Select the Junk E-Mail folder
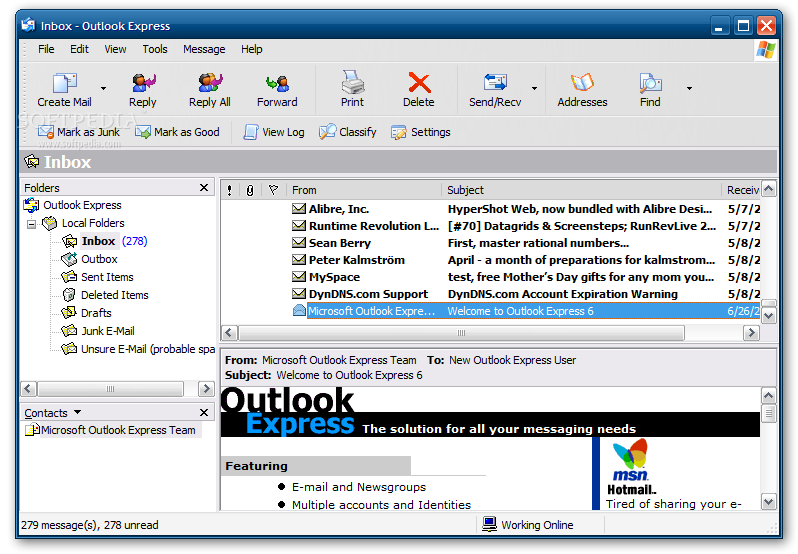 pos(98,331)
